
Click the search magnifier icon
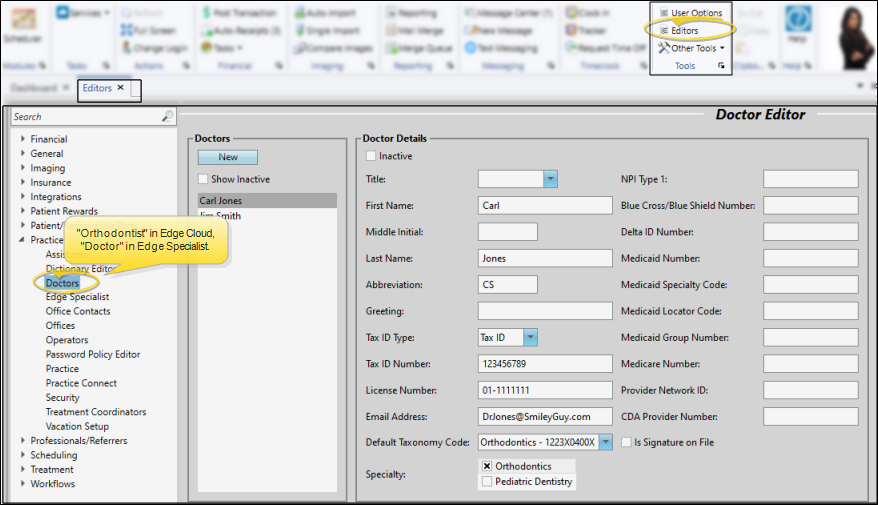click(x=167, y=117)
